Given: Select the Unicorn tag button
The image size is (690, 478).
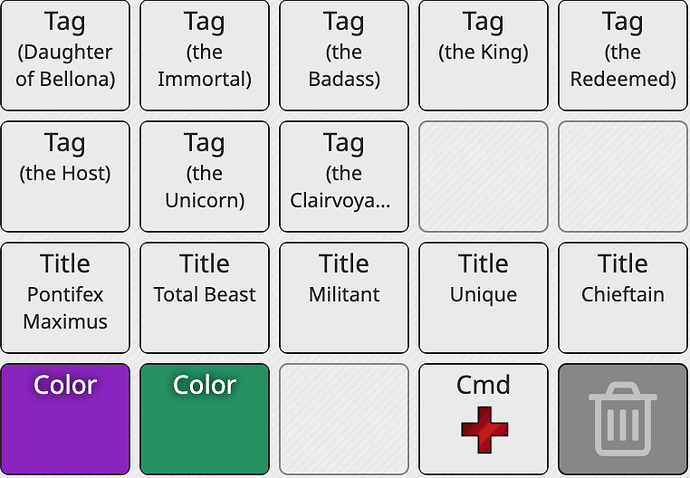Looking at the screenshot, I should 205,176.
